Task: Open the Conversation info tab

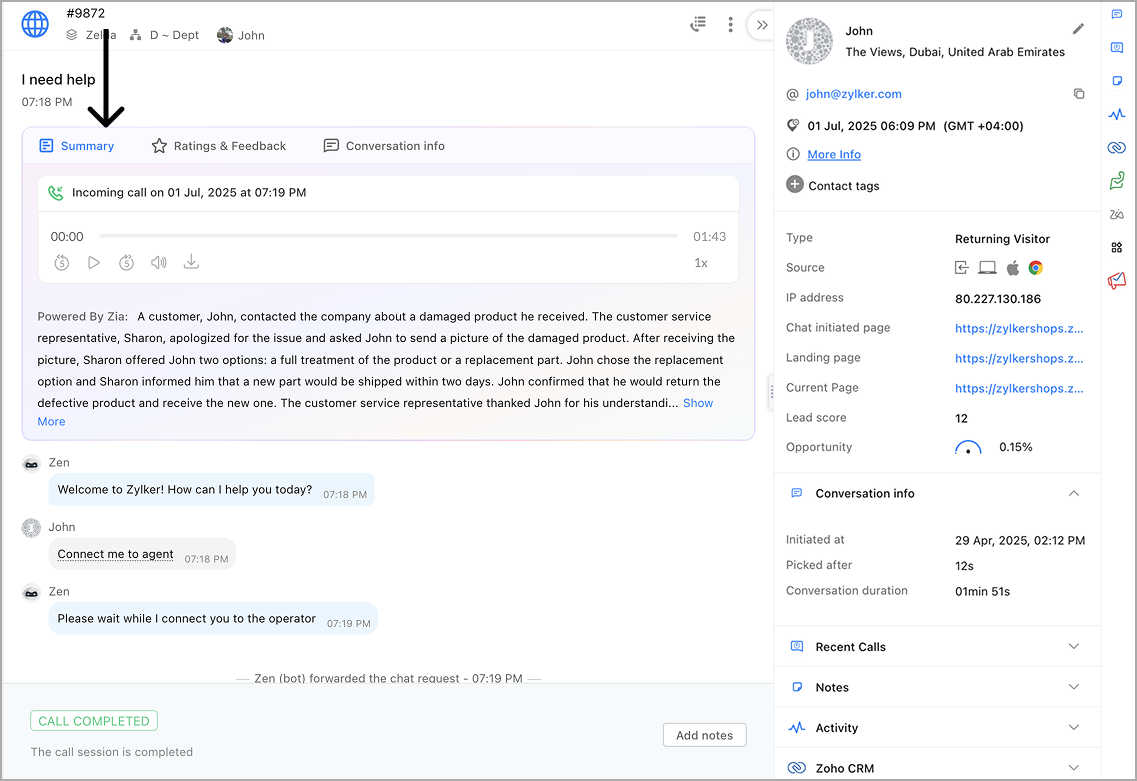Action: coord(384,146)
